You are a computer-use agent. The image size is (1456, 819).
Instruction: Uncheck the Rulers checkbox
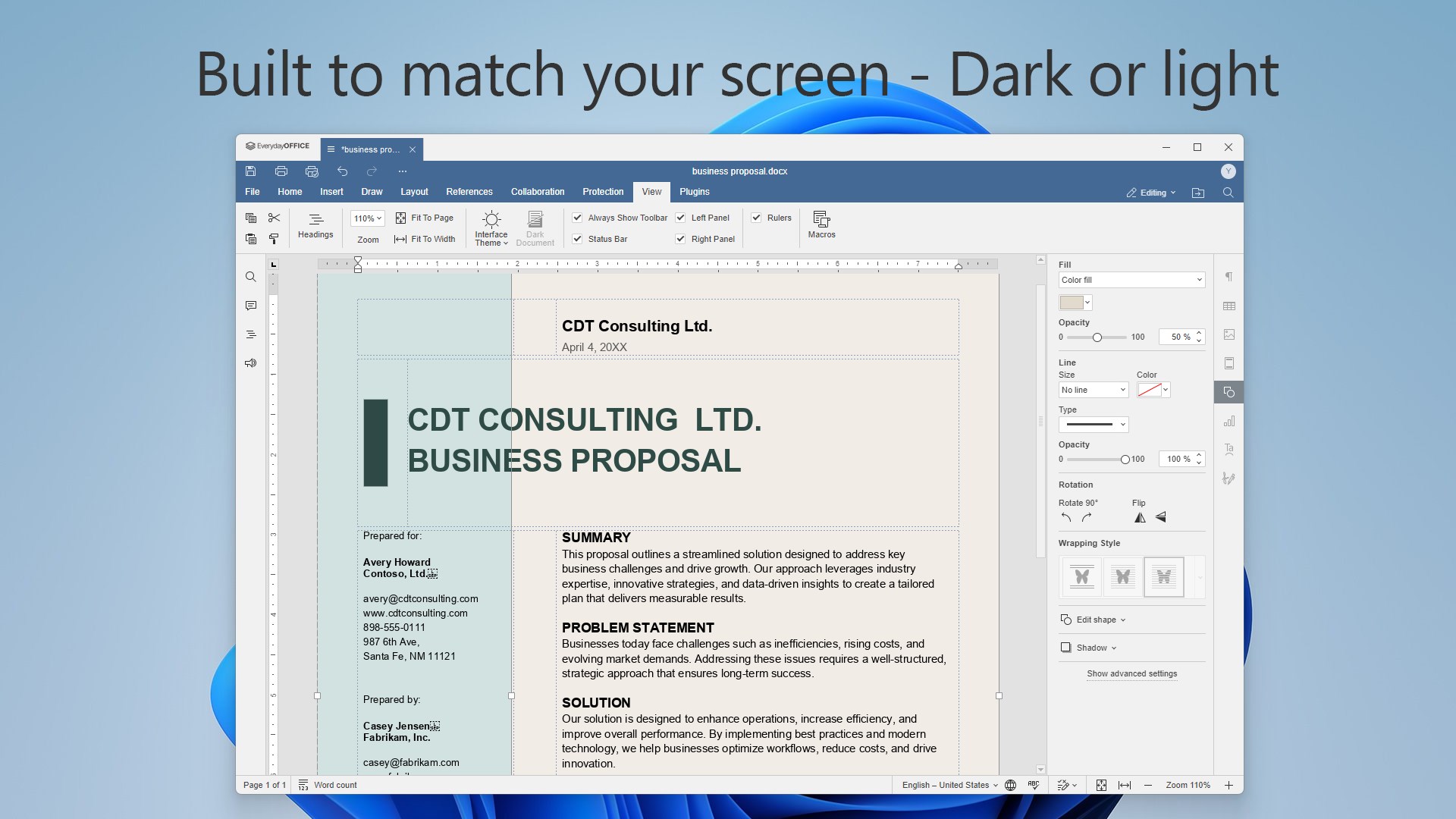point(756,218)
